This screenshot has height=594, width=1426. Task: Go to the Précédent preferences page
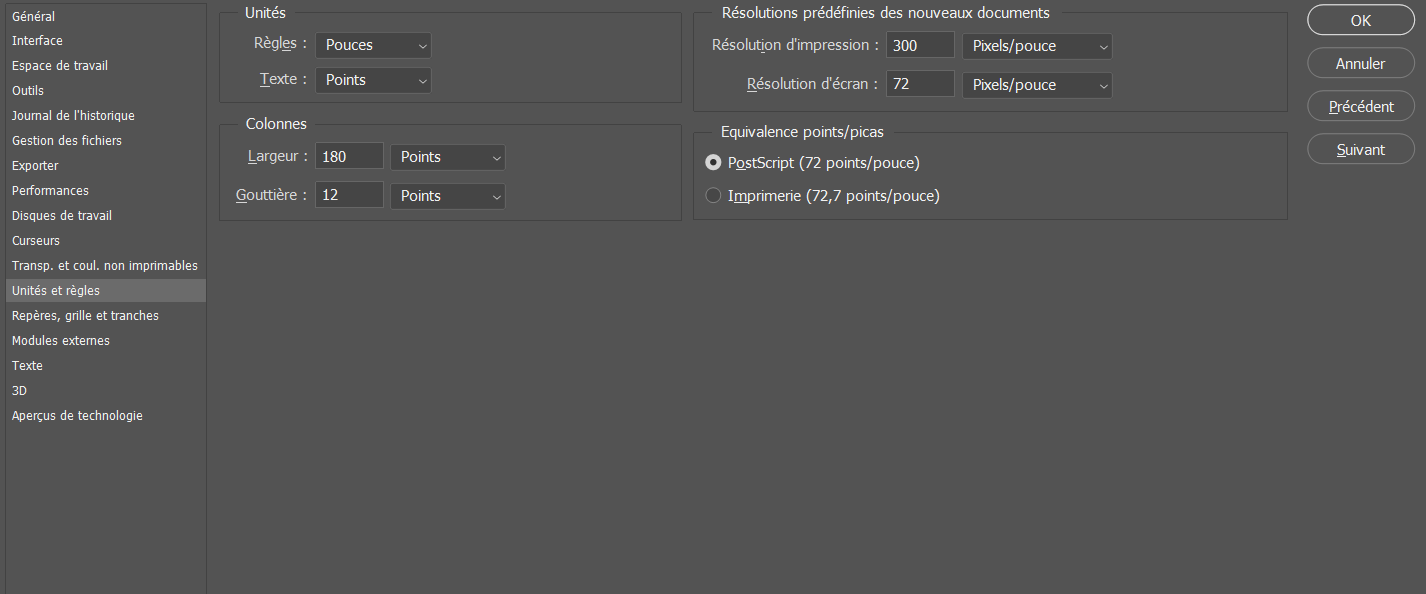[x=1360, y=106]
